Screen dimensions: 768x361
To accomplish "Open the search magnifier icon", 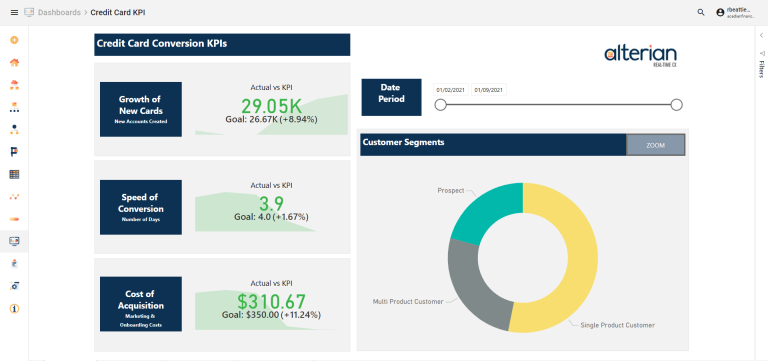I will tap(701, 13).
